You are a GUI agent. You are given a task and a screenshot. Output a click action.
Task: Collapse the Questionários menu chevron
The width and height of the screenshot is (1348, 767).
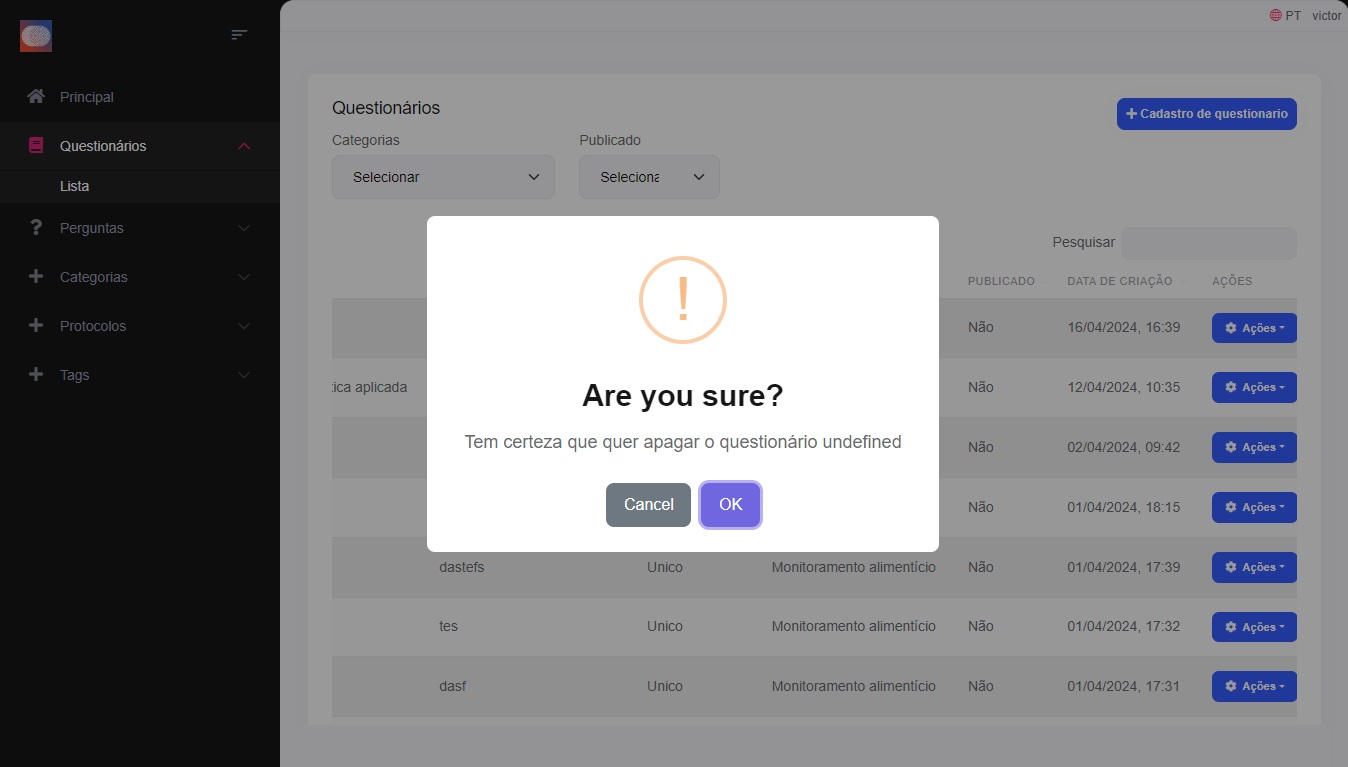pyautogui.click(x=244, y=146)
